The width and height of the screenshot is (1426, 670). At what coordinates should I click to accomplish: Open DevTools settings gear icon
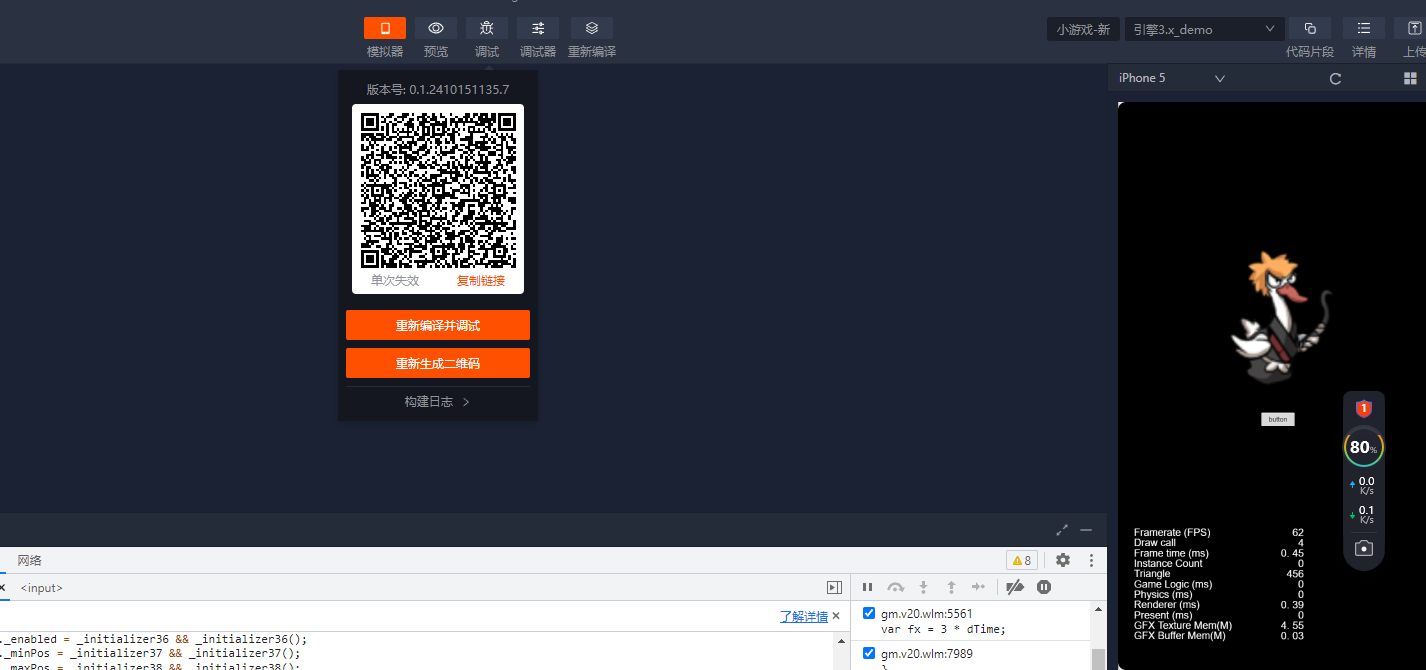1063,560
